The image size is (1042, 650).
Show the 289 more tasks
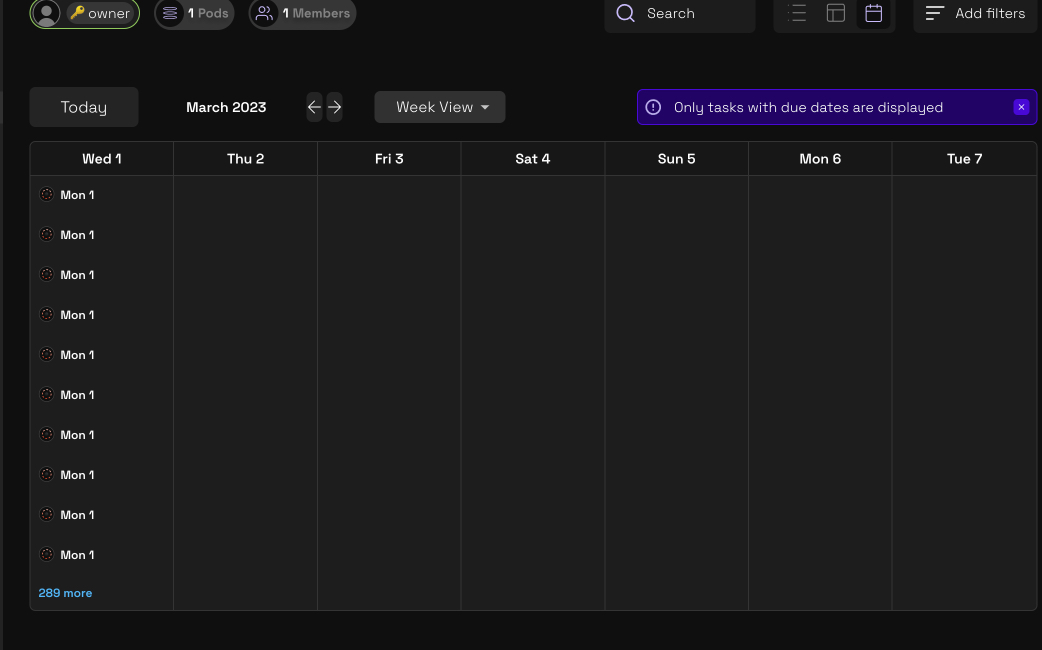click(65, 593)
